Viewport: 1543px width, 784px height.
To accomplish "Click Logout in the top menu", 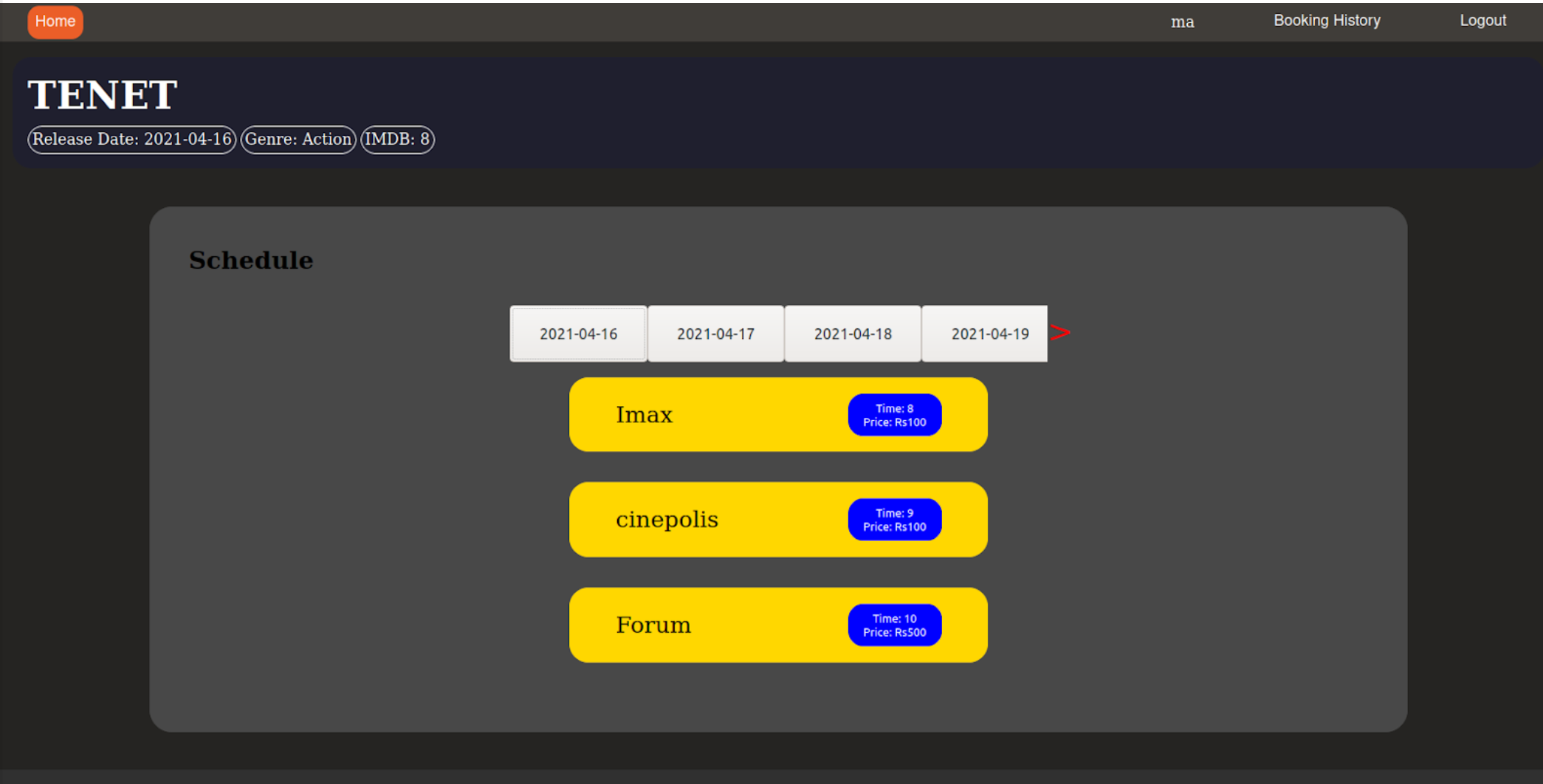I will pos(1482,20).
